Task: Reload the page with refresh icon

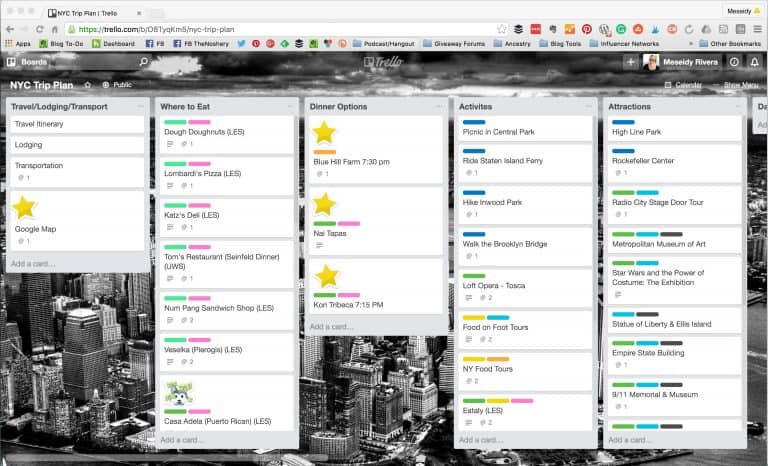Action: [40, 29]
